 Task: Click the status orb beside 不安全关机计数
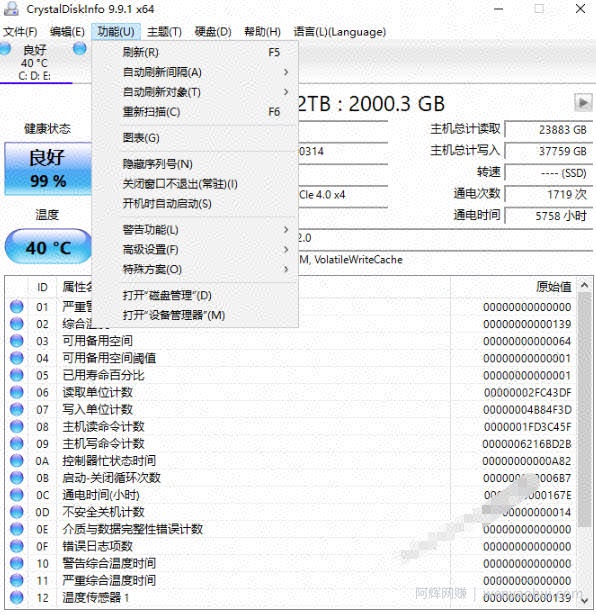16,512
